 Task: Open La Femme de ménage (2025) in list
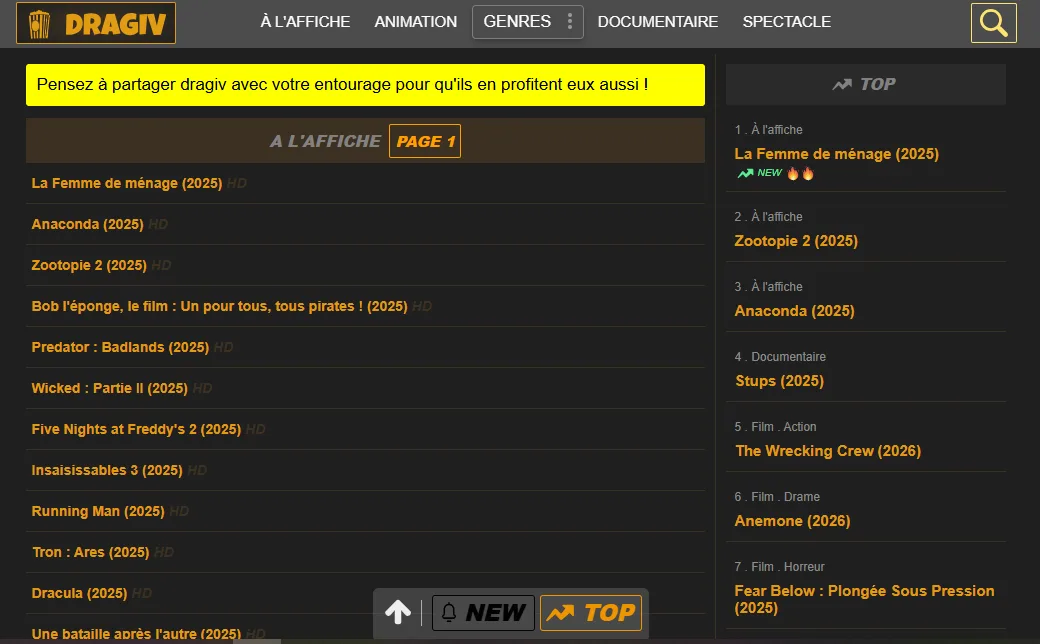pyautogui.click(x=127, y=184)
